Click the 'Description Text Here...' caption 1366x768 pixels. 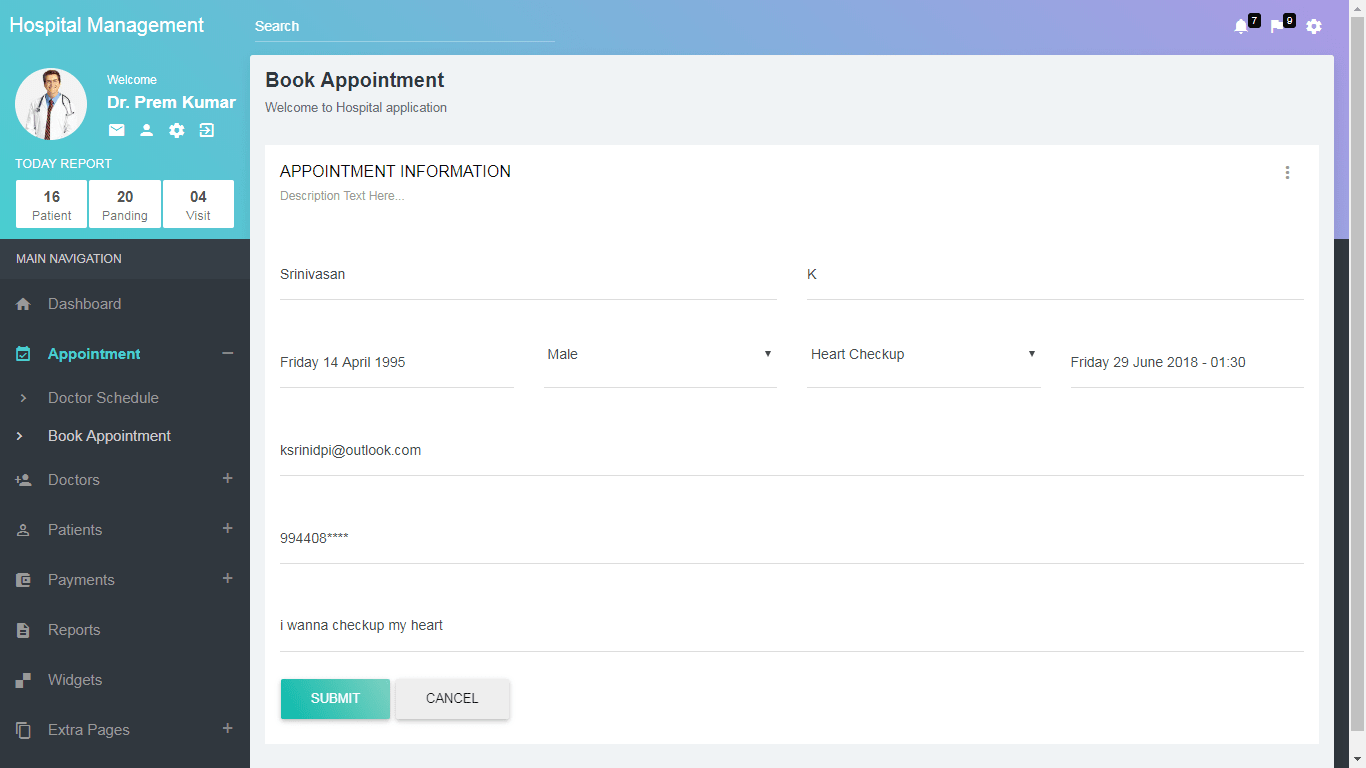tap(342, 196)
